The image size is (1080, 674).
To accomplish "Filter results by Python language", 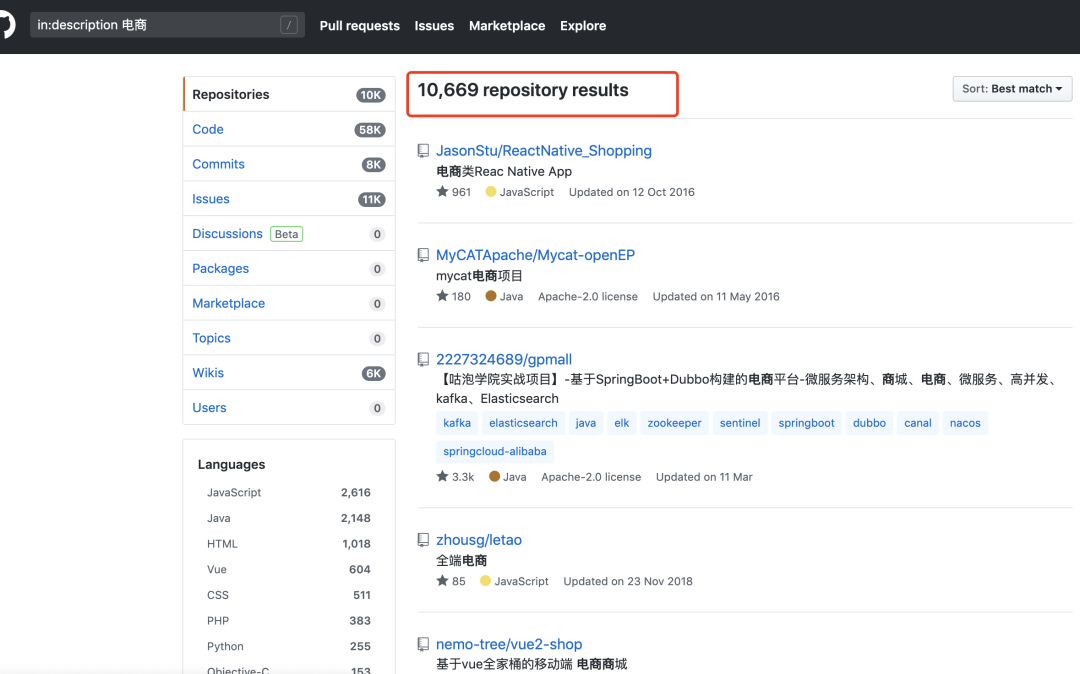I will pos(289,646).
